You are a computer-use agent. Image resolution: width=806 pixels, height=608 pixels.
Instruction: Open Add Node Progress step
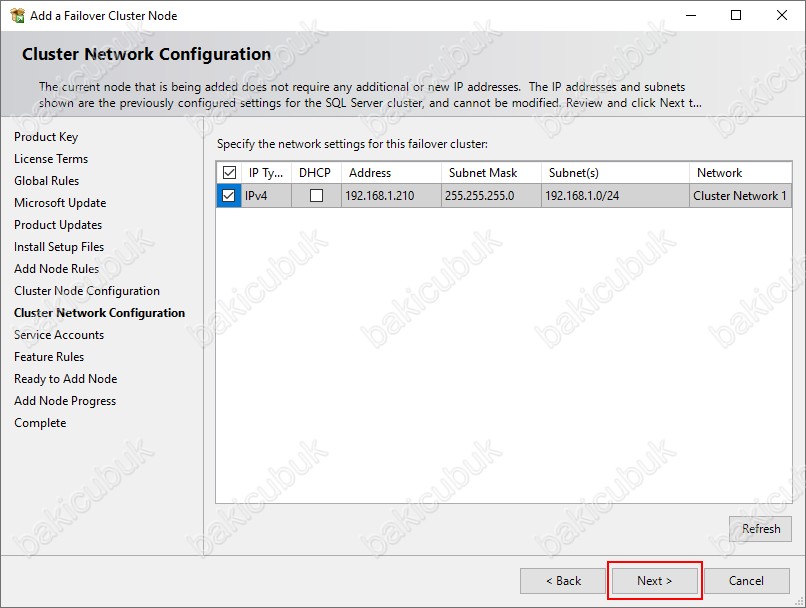65,401
